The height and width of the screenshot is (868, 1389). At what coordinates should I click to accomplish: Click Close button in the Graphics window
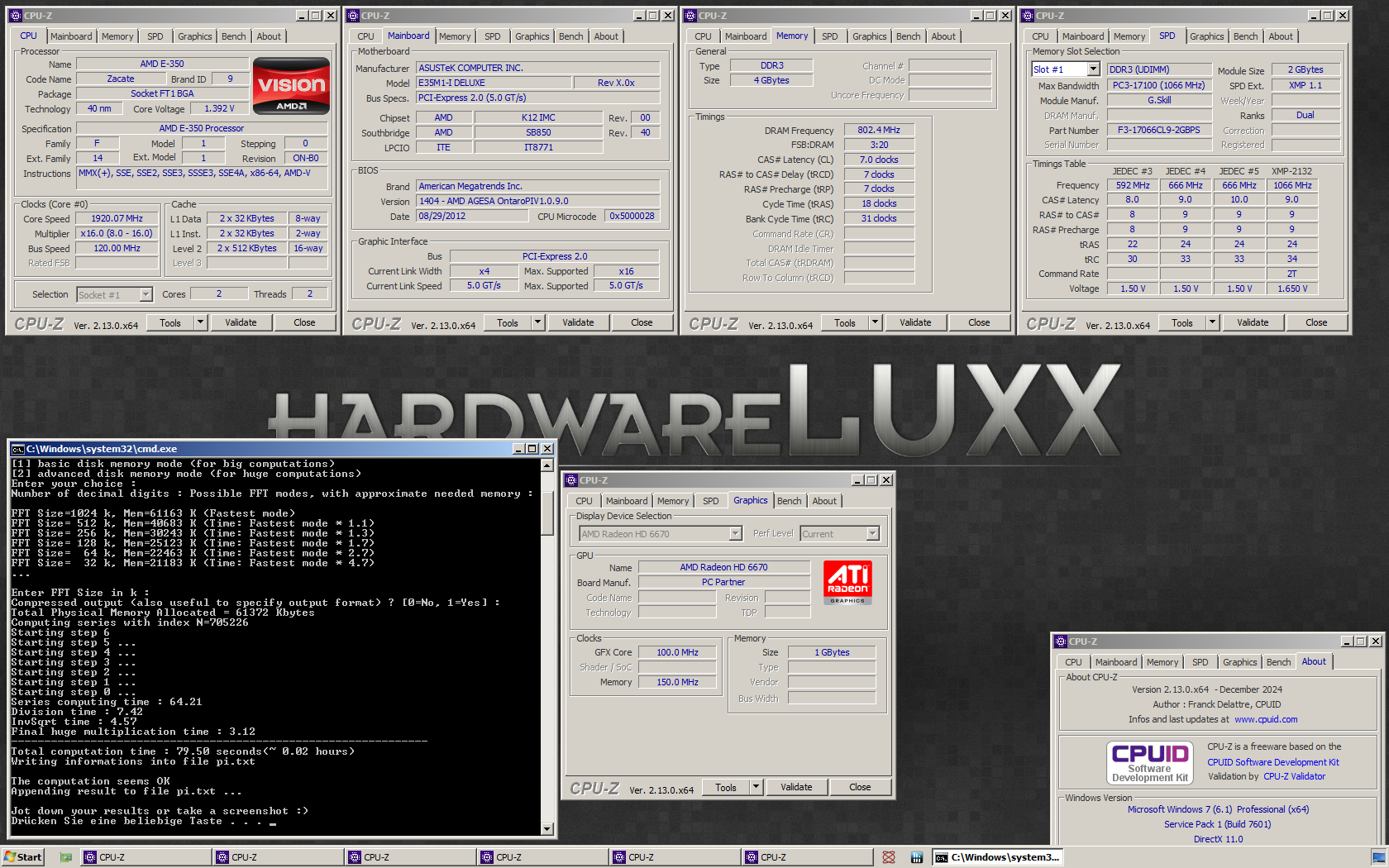(x=860, y=787)
